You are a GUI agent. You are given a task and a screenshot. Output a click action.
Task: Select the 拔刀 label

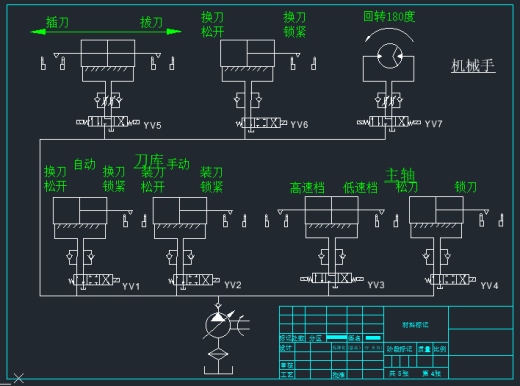point(151,22)
